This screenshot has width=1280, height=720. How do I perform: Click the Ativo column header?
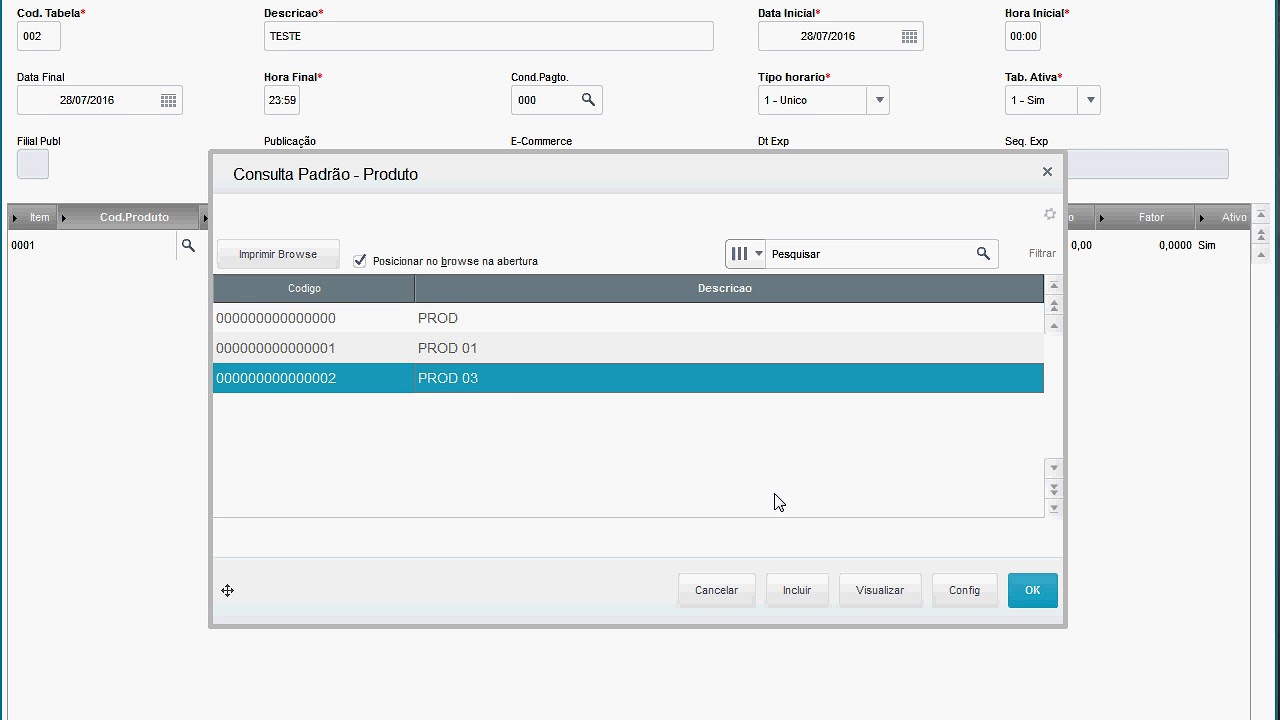coord(1223,217)
